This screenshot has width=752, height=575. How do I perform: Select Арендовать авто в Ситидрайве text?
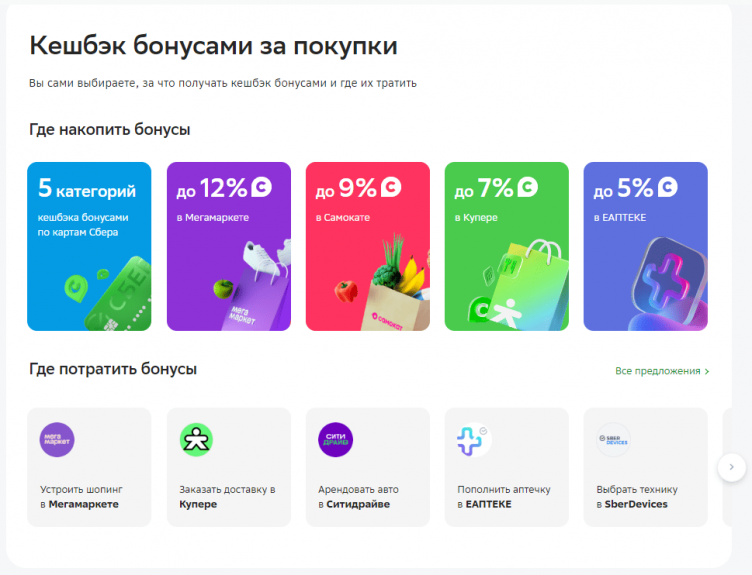[358, 497]
